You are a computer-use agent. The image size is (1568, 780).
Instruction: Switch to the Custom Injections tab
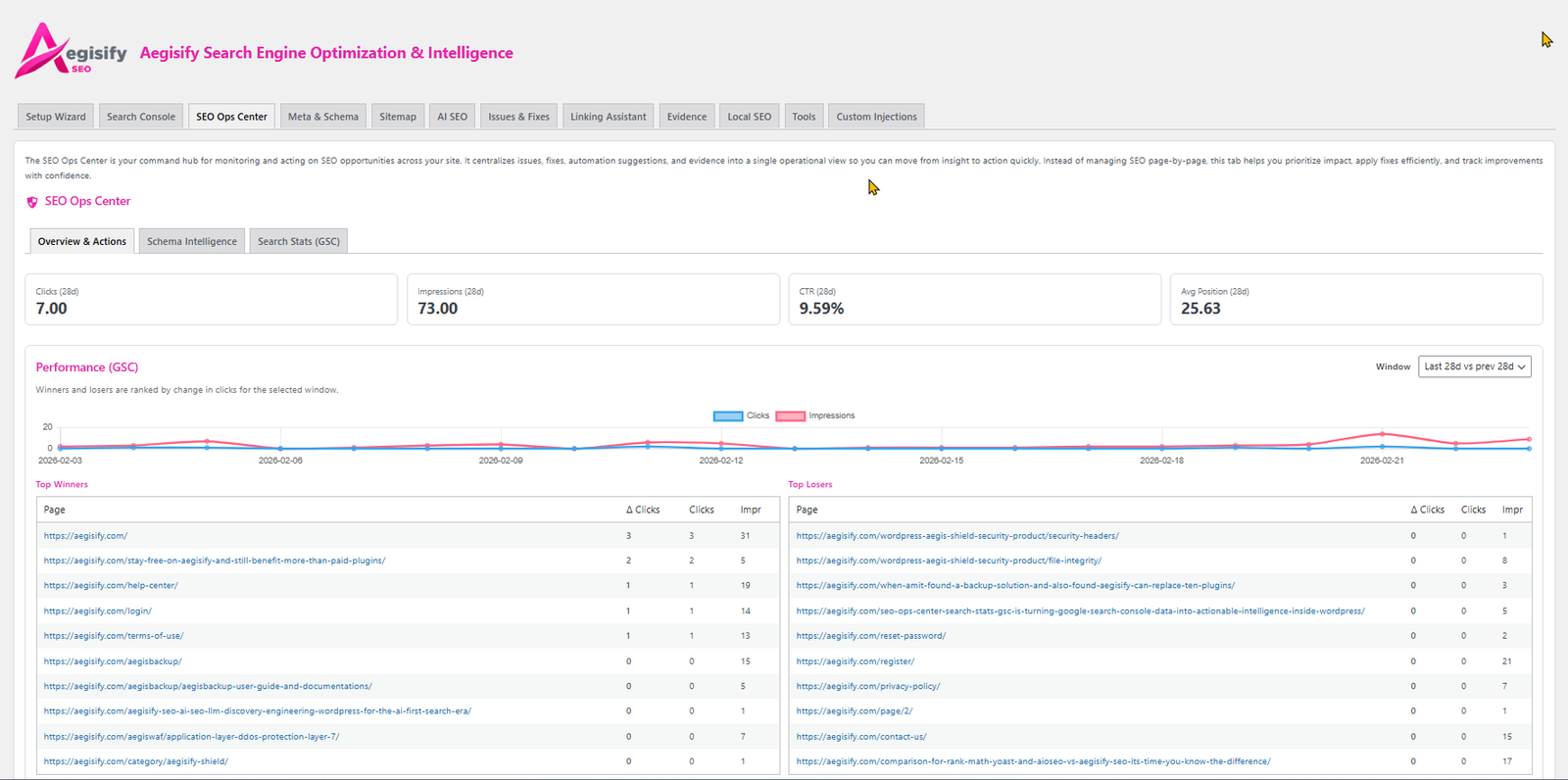[876, 117]
